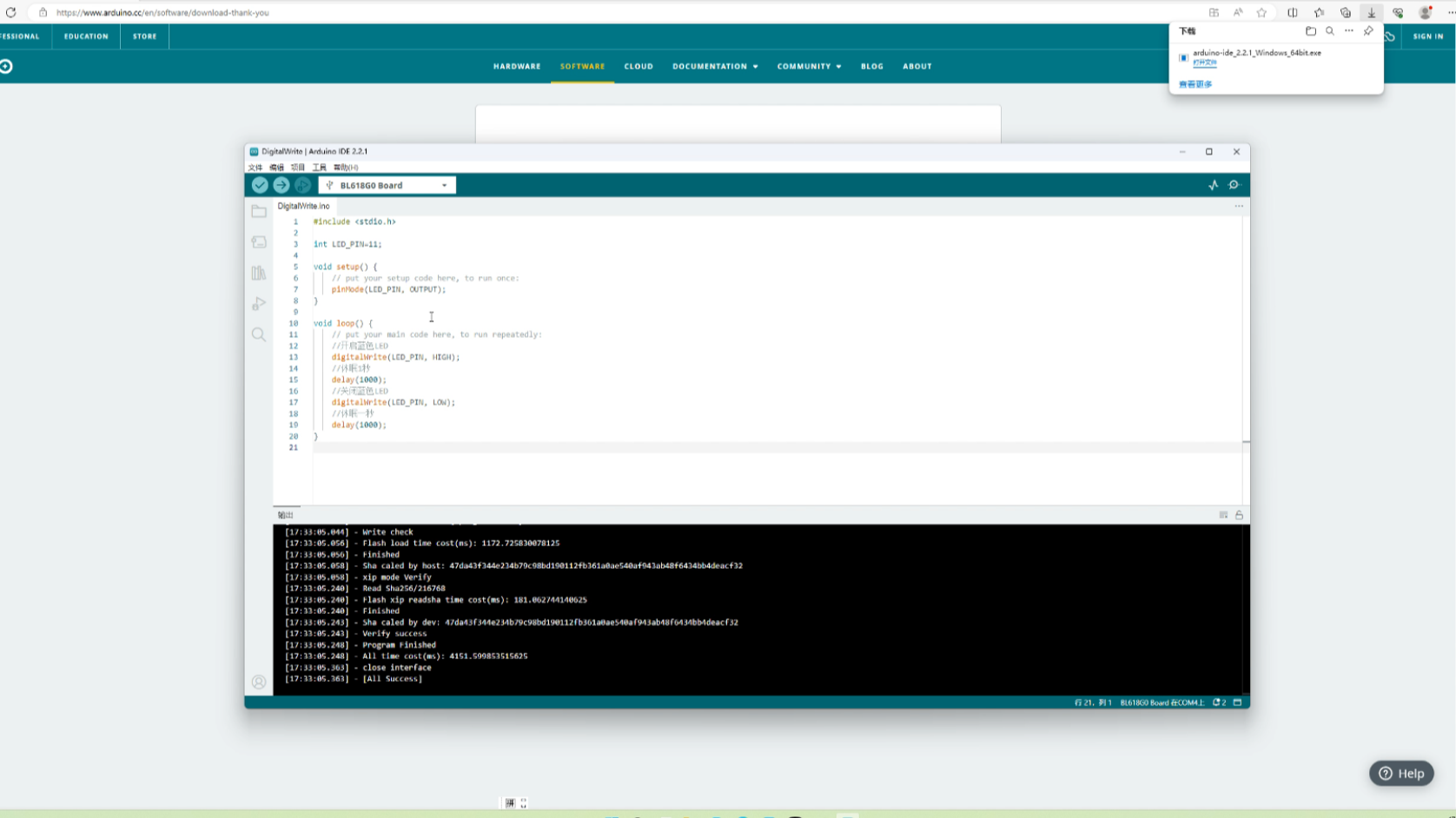Toggle the bottom panel icon in status bar
Viewport: 1456px width, 818px height.
coord(1238,703)
